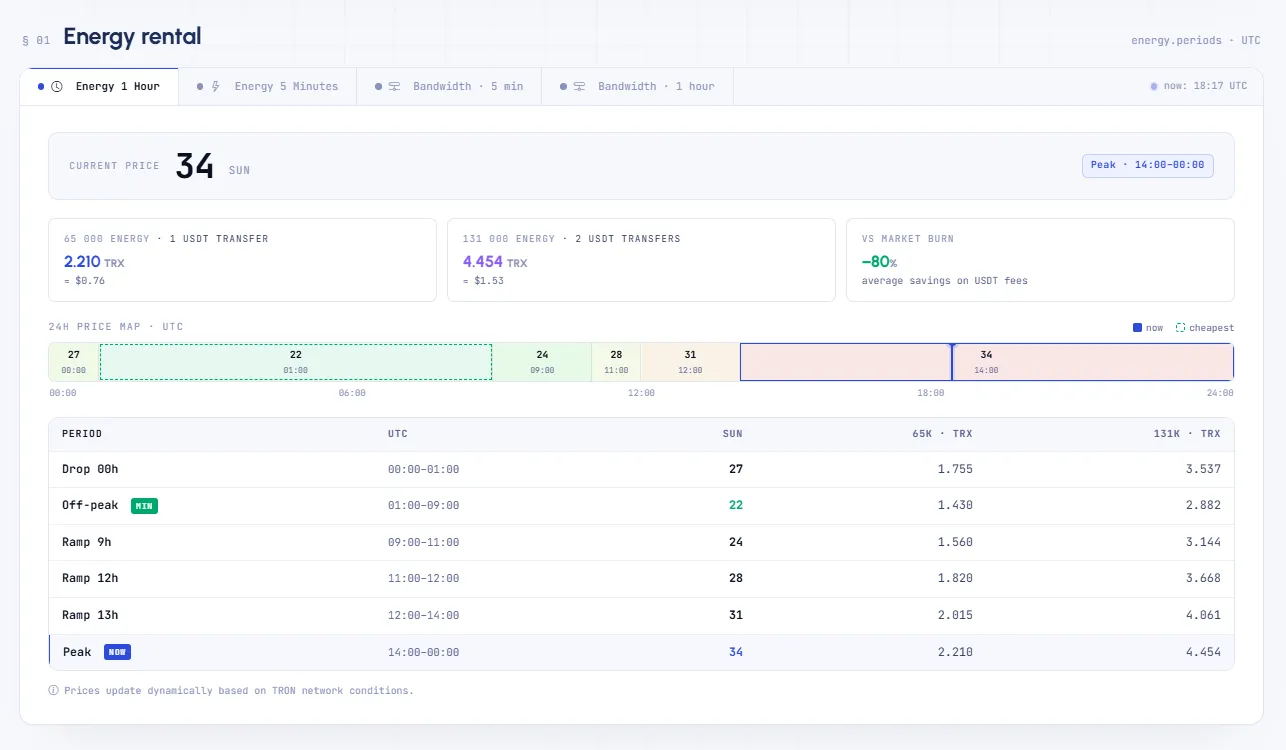Click the '2.015' value in Ramp 13h row
Screen dimensions: 1286x750
pos(955,615)
